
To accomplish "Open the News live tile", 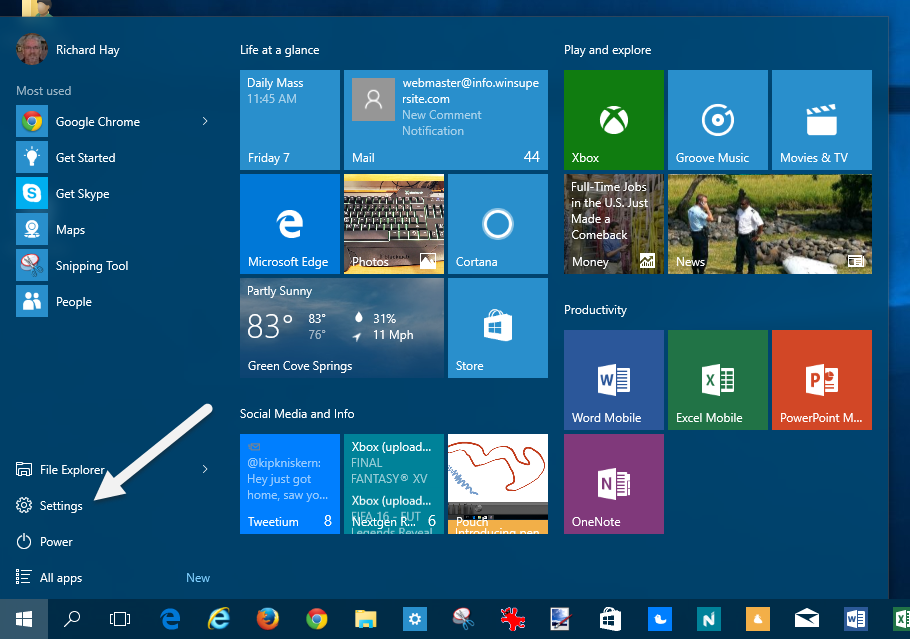I will pos(770,224).
